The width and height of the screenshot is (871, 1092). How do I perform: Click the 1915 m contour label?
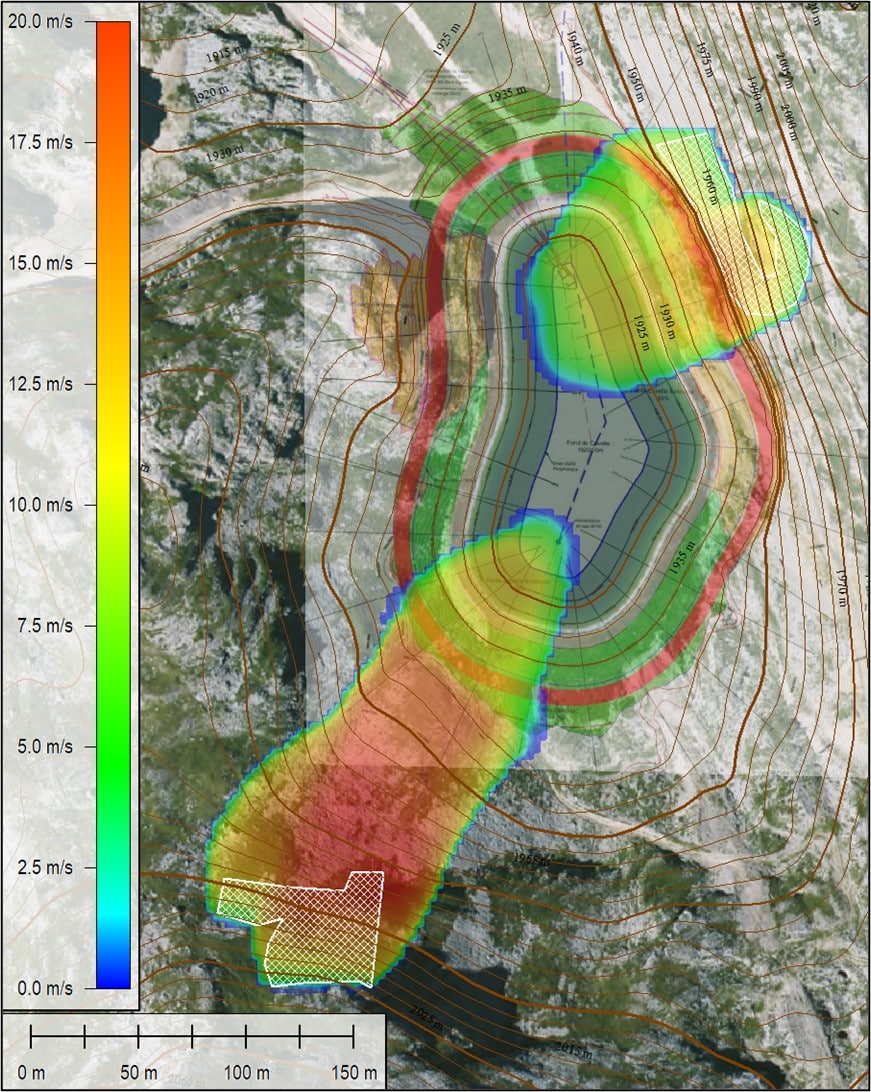pos(227,56)
